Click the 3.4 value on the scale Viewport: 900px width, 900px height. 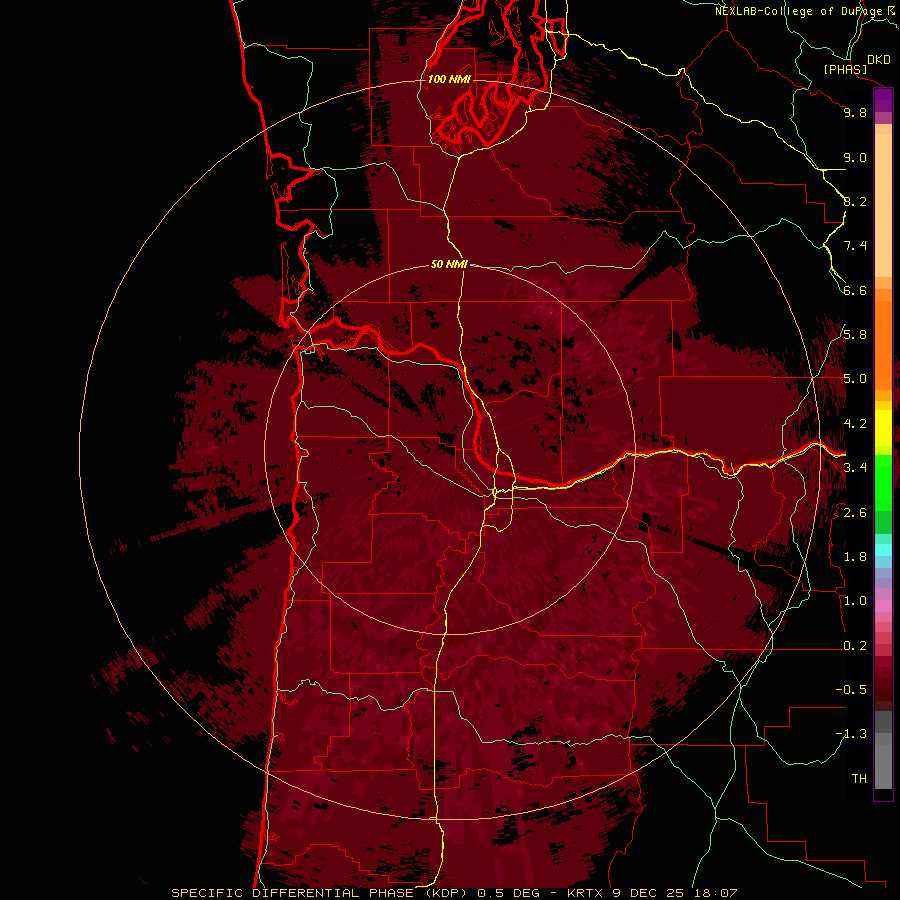tap(855, 468)
